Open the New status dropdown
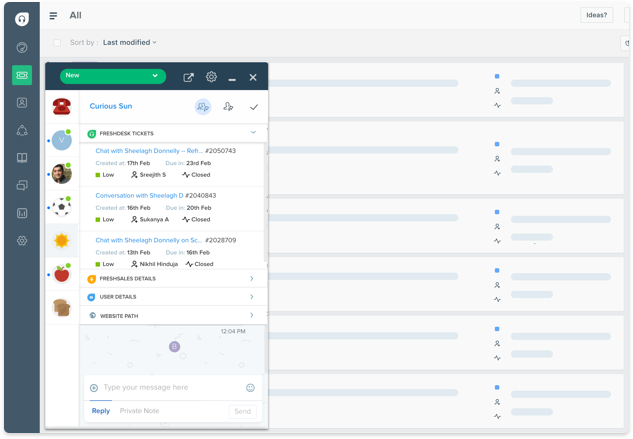The height and width of the screenshot is (439, 633). tap(111, 76)
